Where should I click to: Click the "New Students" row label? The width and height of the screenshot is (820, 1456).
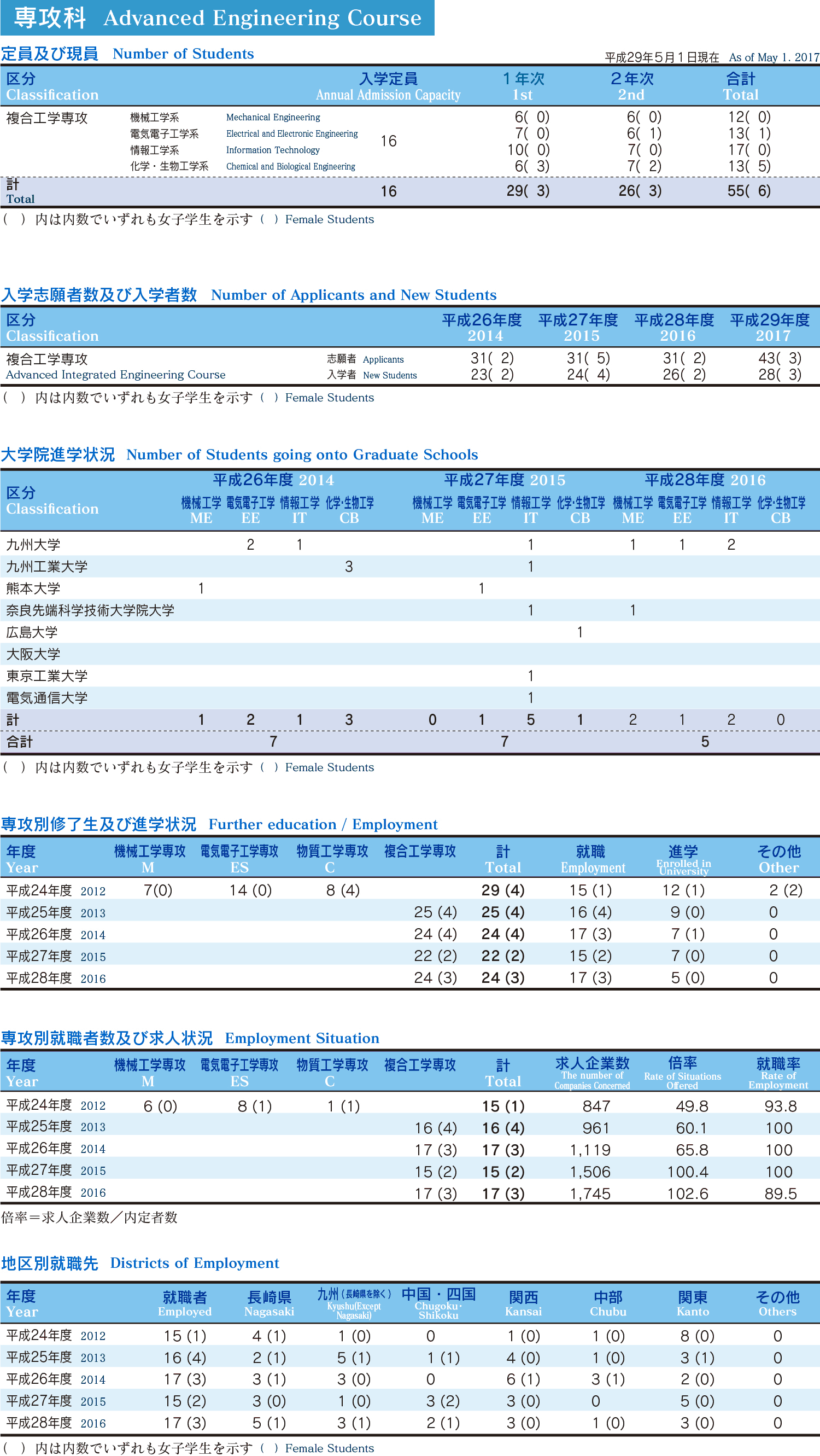pos(390,375)
